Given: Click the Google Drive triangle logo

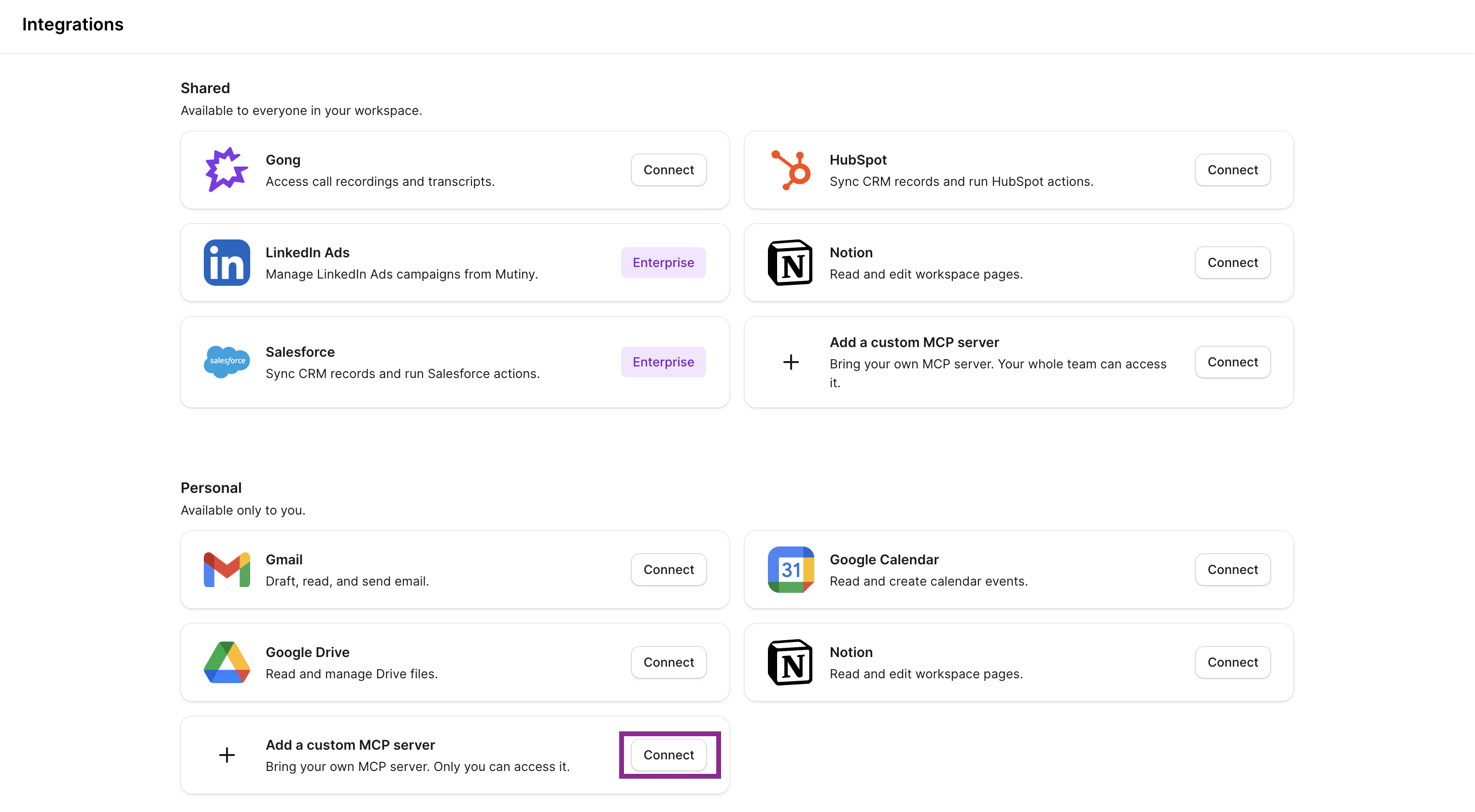Looking at the screenshot, I should click(x=227, y=662).
